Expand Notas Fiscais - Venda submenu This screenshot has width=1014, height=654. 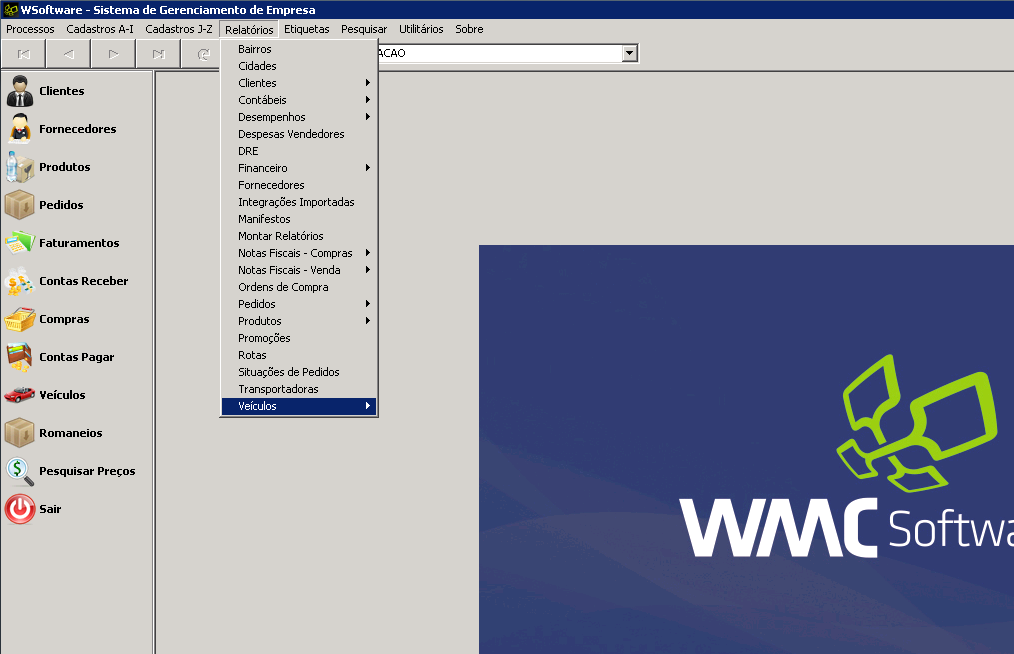pyautogui.click(x=299, y=270)
